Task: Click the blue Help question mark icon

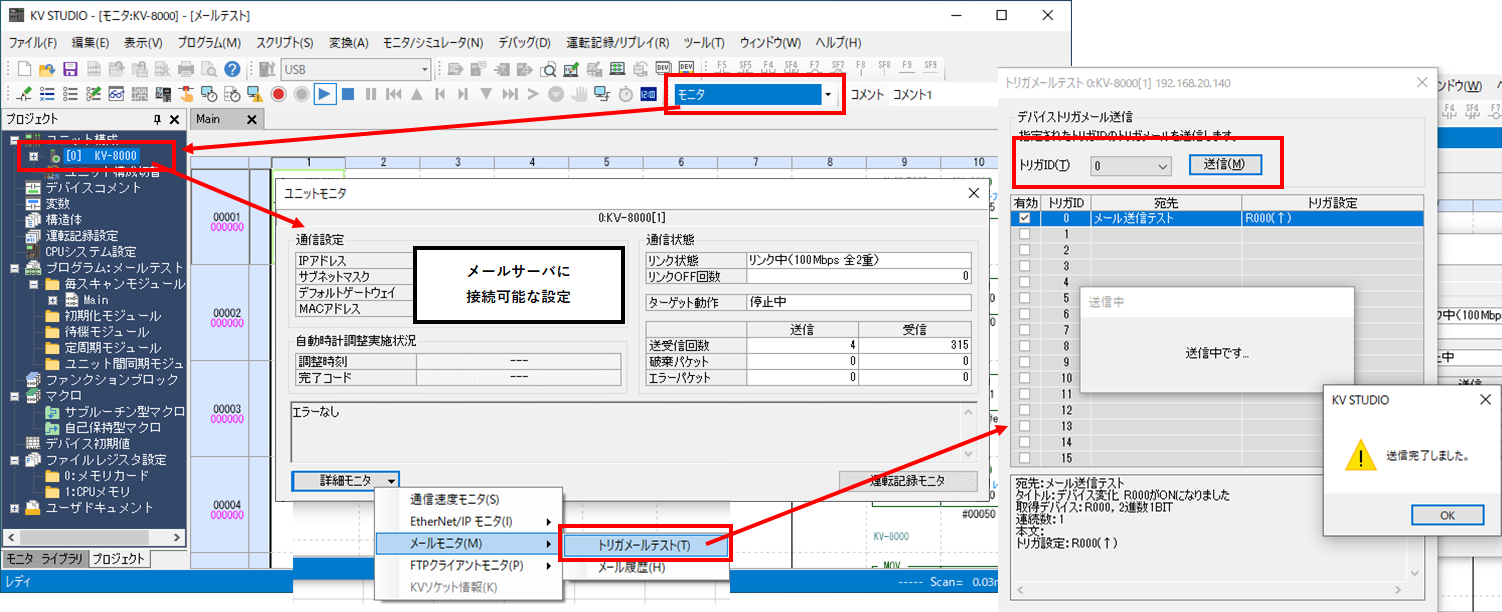Action: tap(232, 69)
